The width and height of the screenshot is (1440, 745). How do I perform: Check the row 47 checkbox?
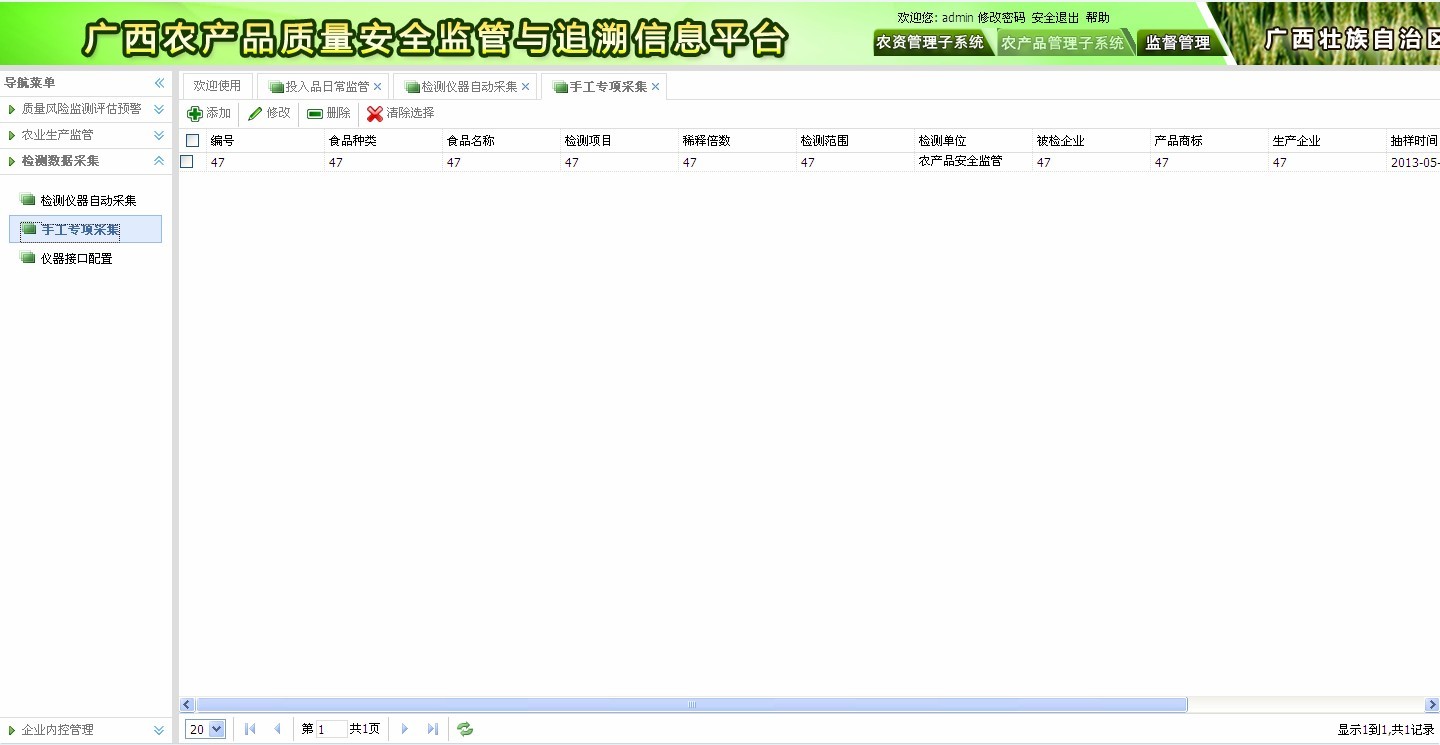(x=187, y=162)
